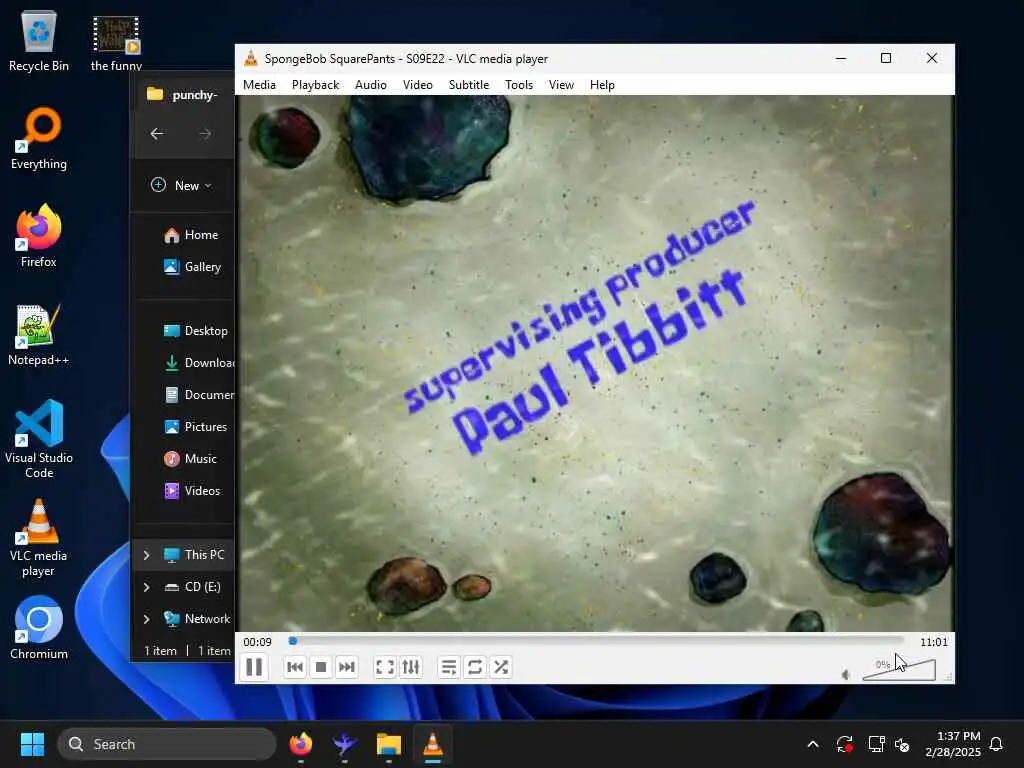
Task: Go back in File Explorer
Action: (x=157, y=134)
